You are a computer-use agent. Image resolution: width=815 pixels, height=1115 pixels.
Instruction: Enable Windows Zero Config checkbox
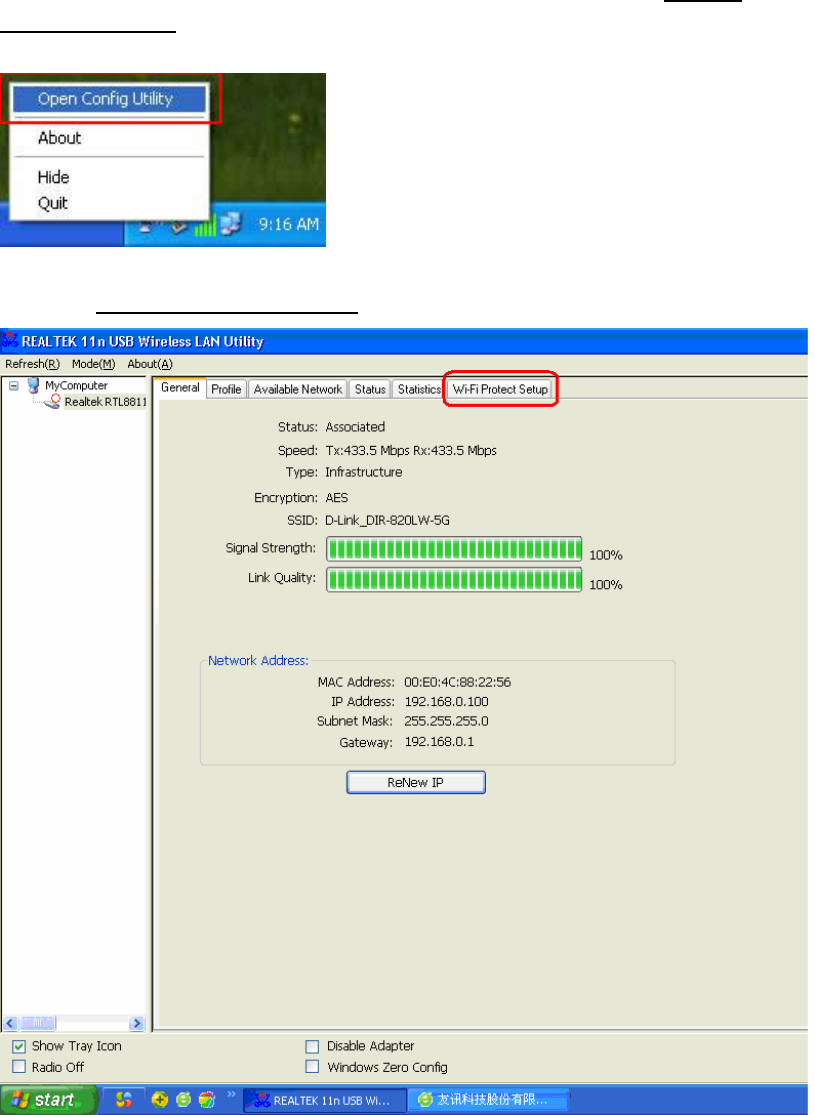tap(311, 1067)
